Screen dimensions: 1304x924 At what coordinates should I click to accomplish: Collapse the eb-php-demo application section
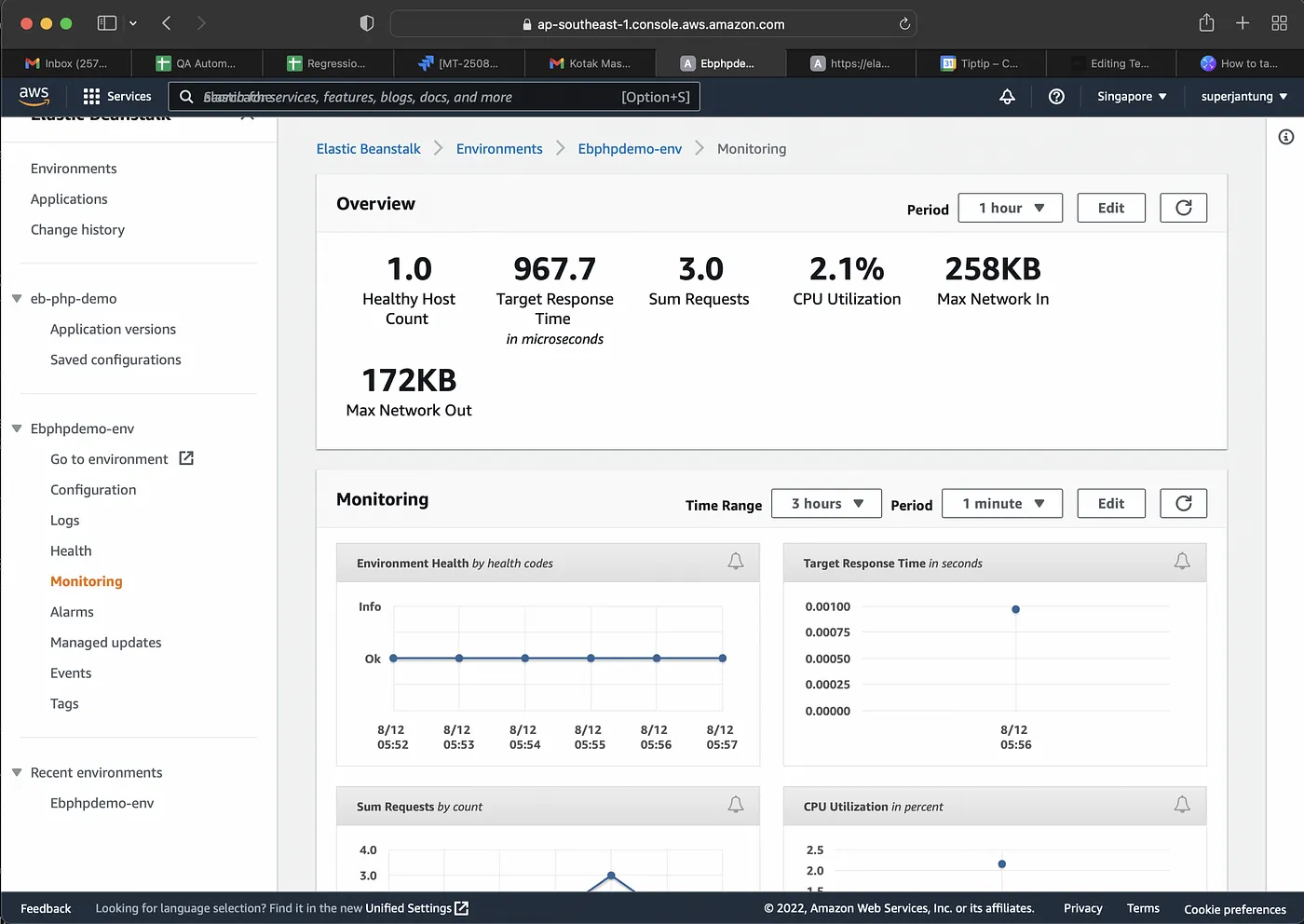pos(17,299)
